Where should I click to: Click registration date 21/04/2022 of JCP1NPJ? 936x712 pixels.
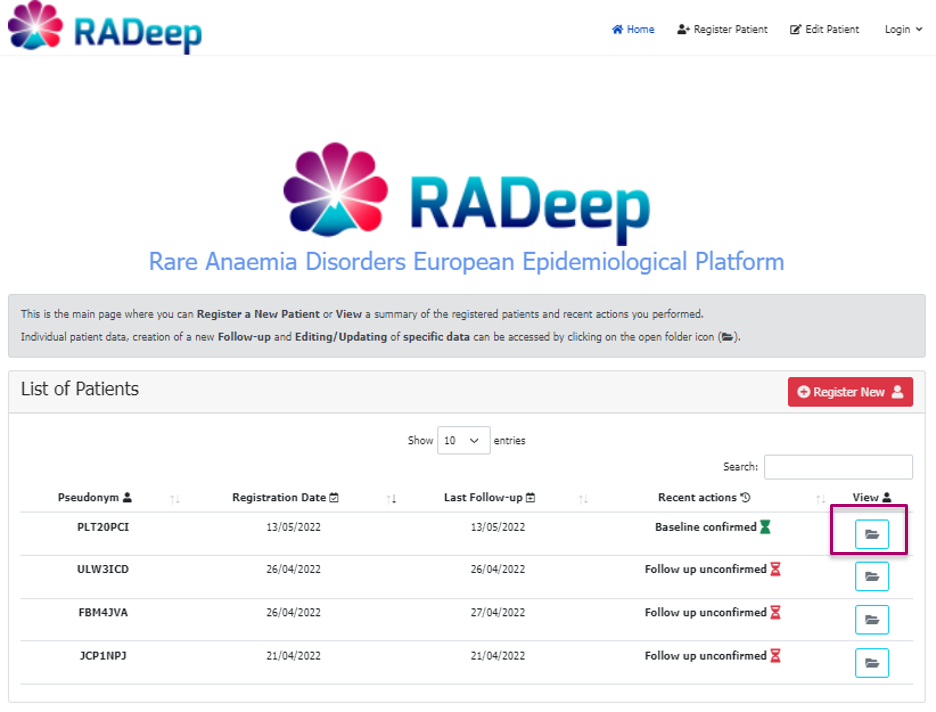(293, 655)
